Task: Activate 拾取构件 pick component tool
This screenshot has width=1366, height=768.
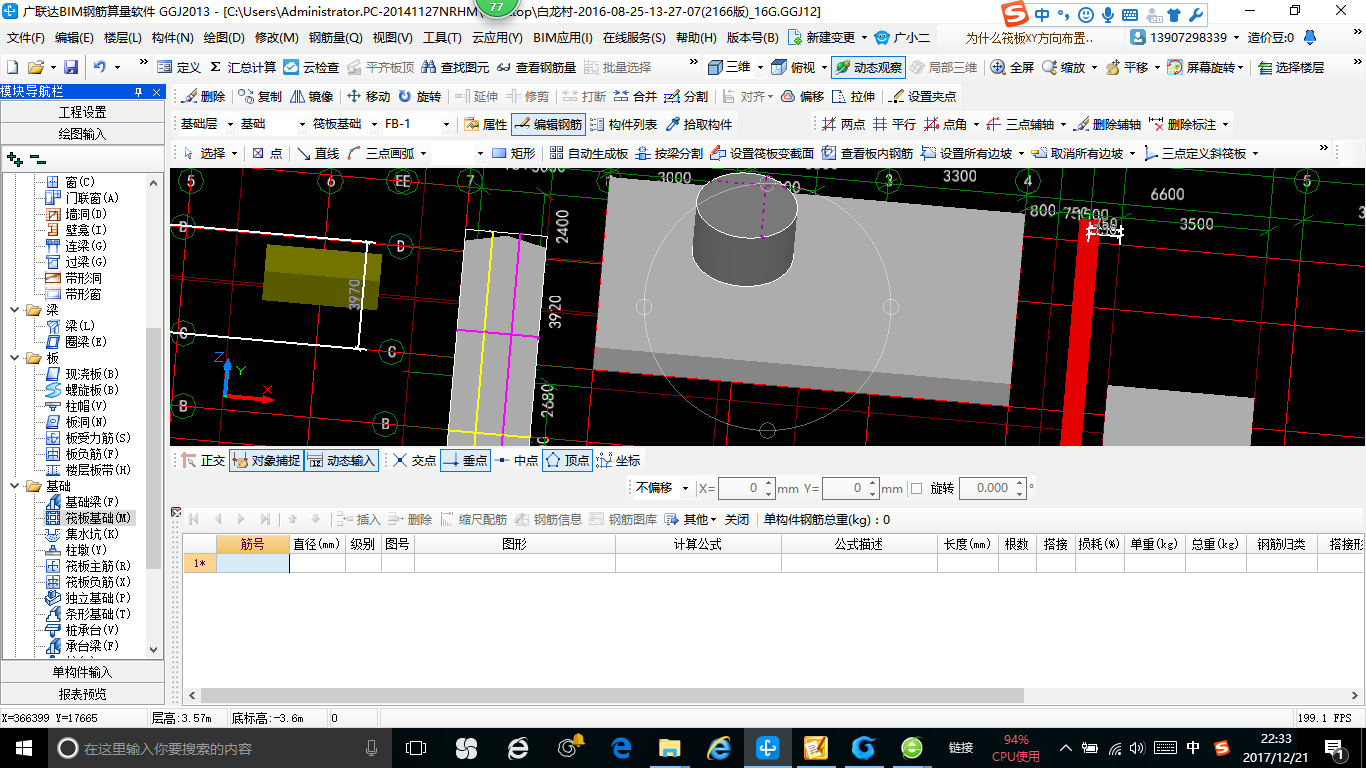Action: tap(698, 124)
